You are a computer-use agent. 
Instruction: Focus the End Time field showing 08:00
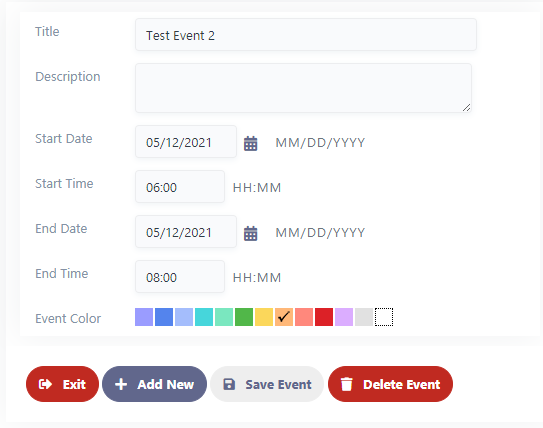click(180, 277)
